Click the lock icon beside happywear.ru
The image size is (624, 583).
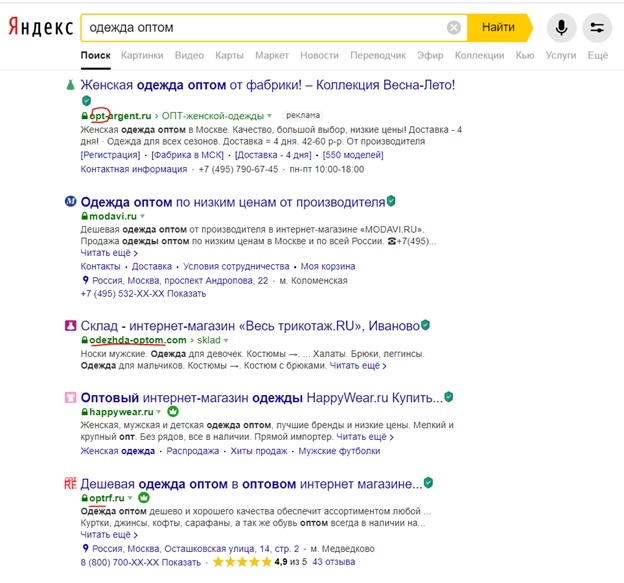click(84, 411)
